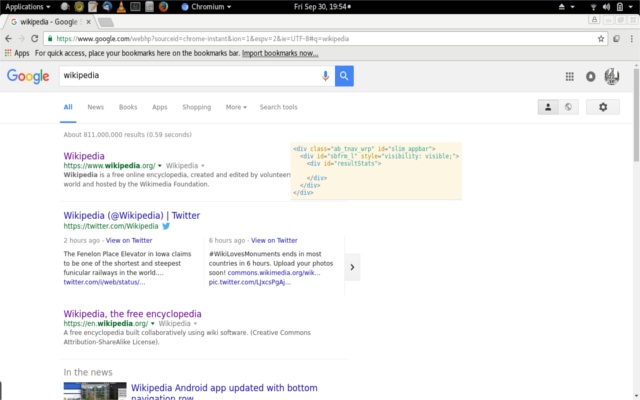Open the Google apps grid

coord(569,76)
